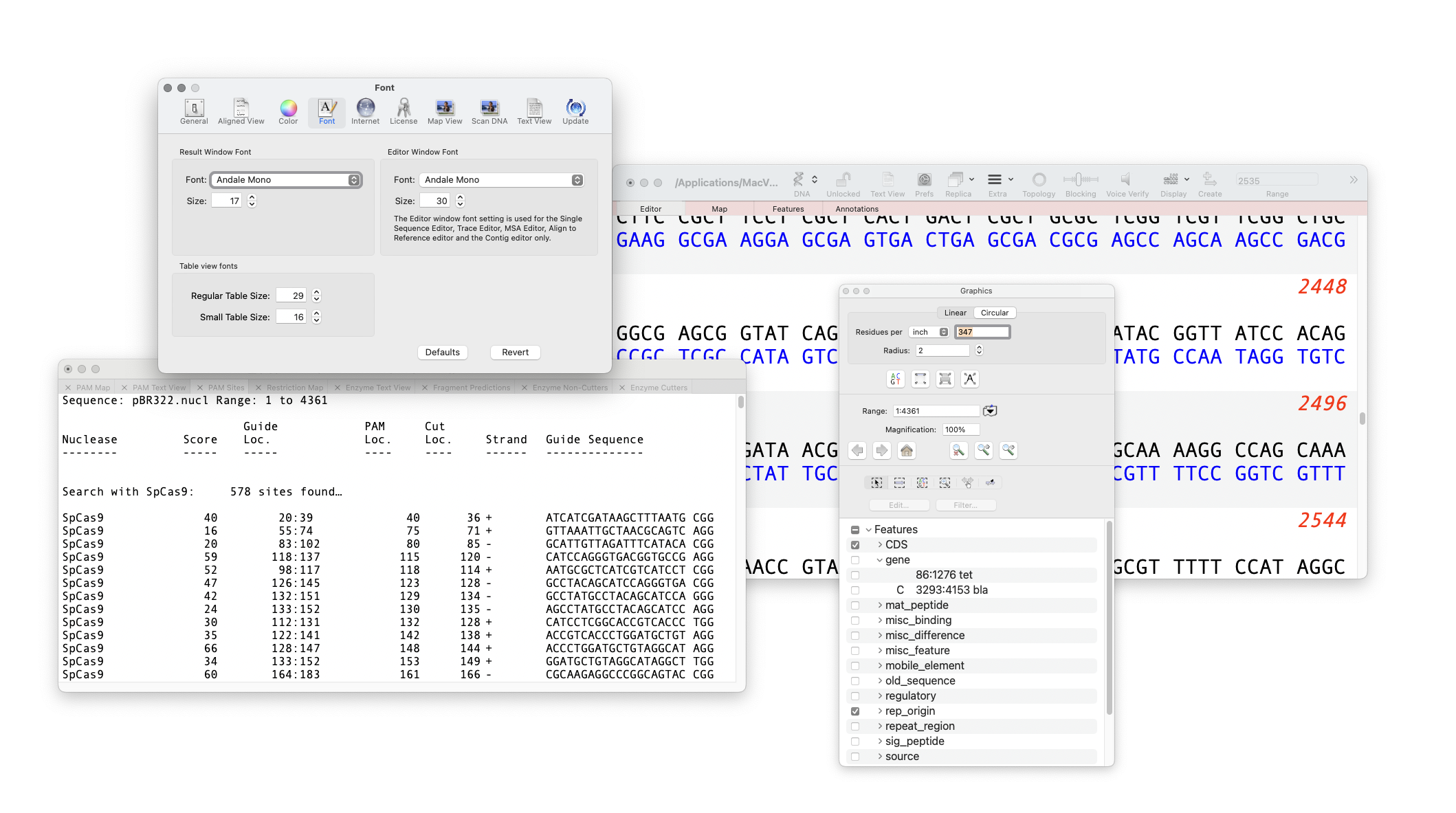This screenshot has width=1456, height=813.
Task: Click the Edit... button in Graphics panel
Action: pos(899,505)
